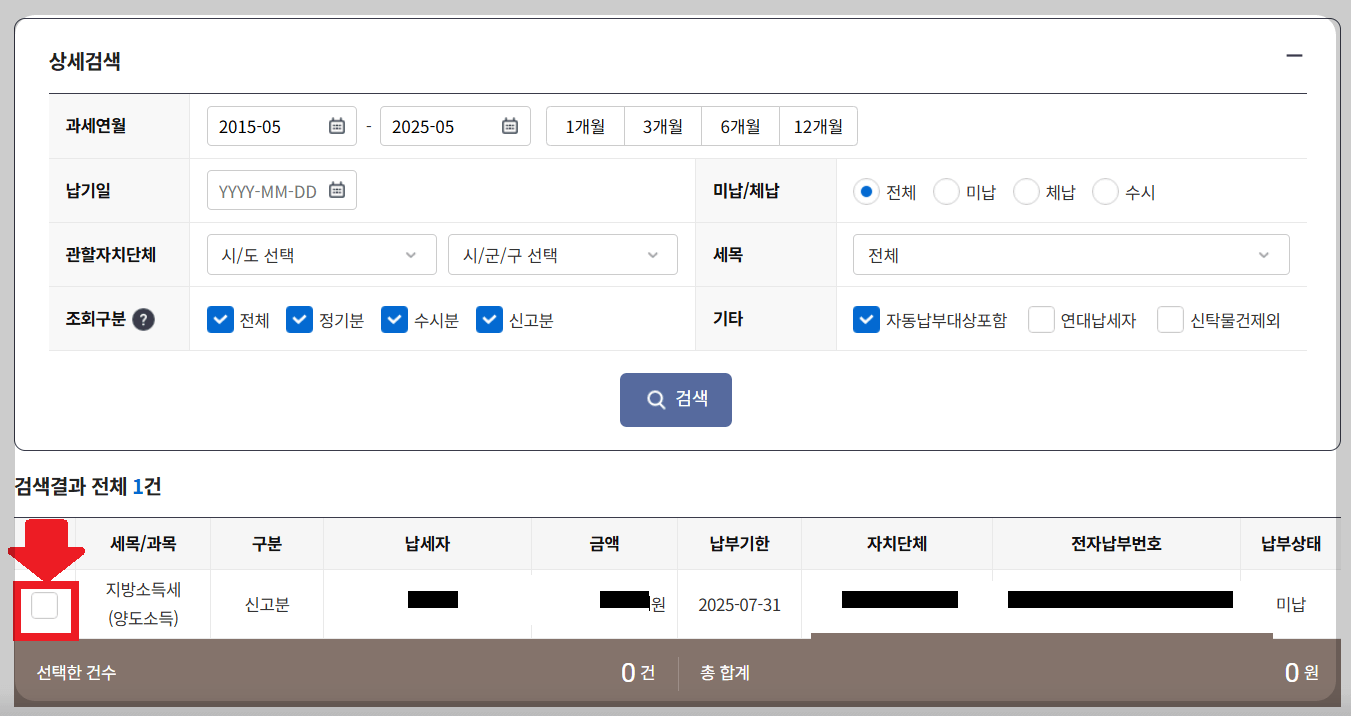Select the 미납 radio button

pos(945,191)
